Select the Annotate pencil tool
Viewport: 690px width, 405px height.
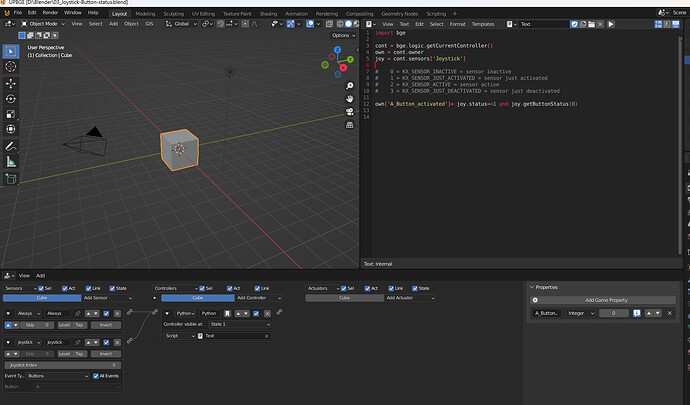point(11,146)
